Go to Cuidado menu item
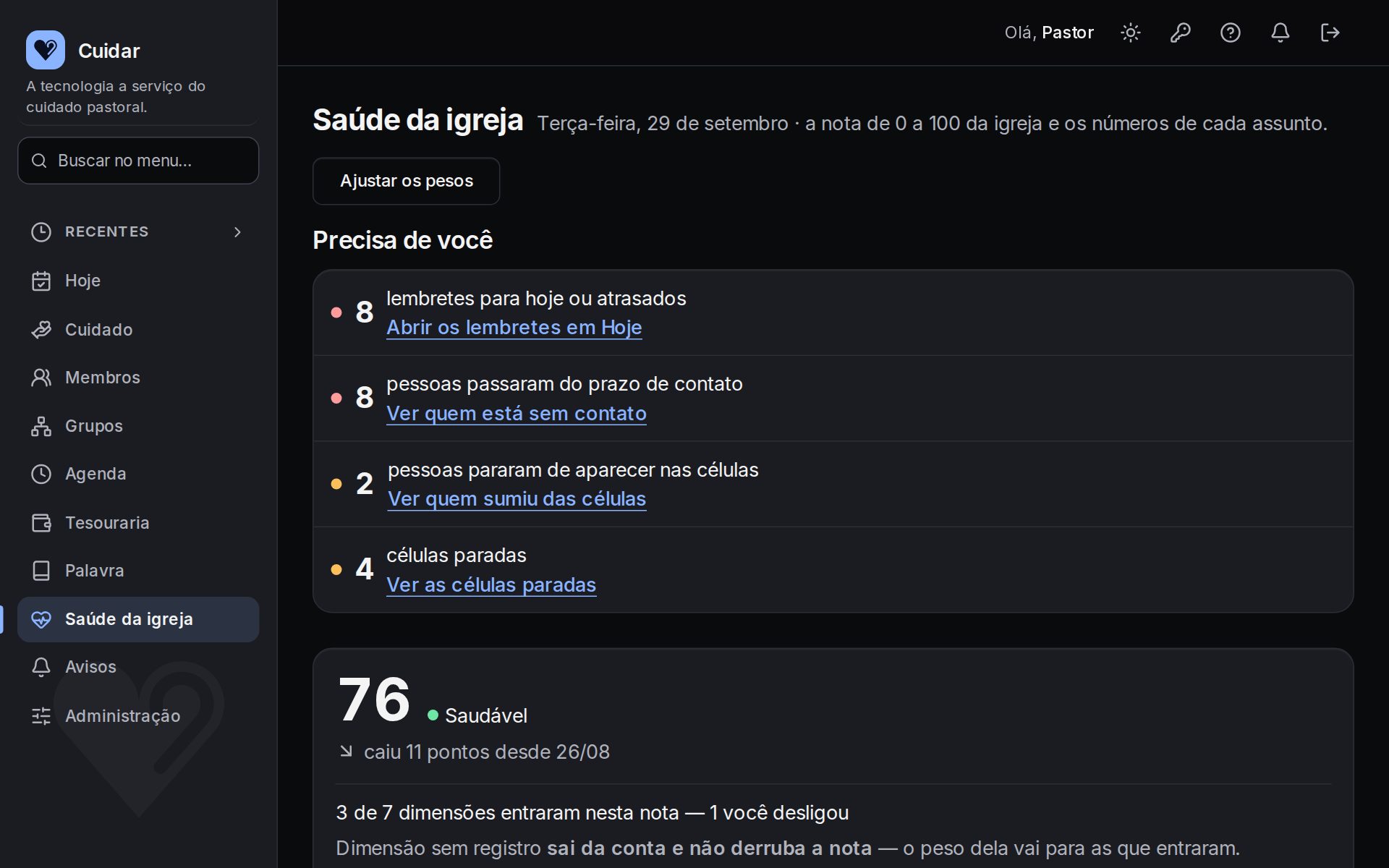Viewport: 1389px width, 868px height. point(138,329)
